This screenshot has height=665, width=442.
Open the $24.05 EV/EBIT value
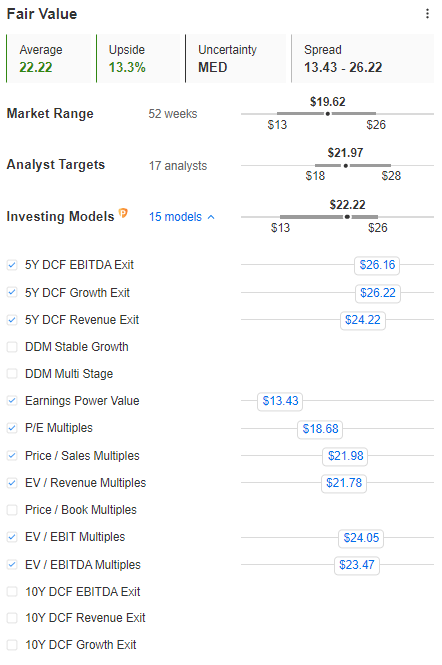click(x=361, y=538)
